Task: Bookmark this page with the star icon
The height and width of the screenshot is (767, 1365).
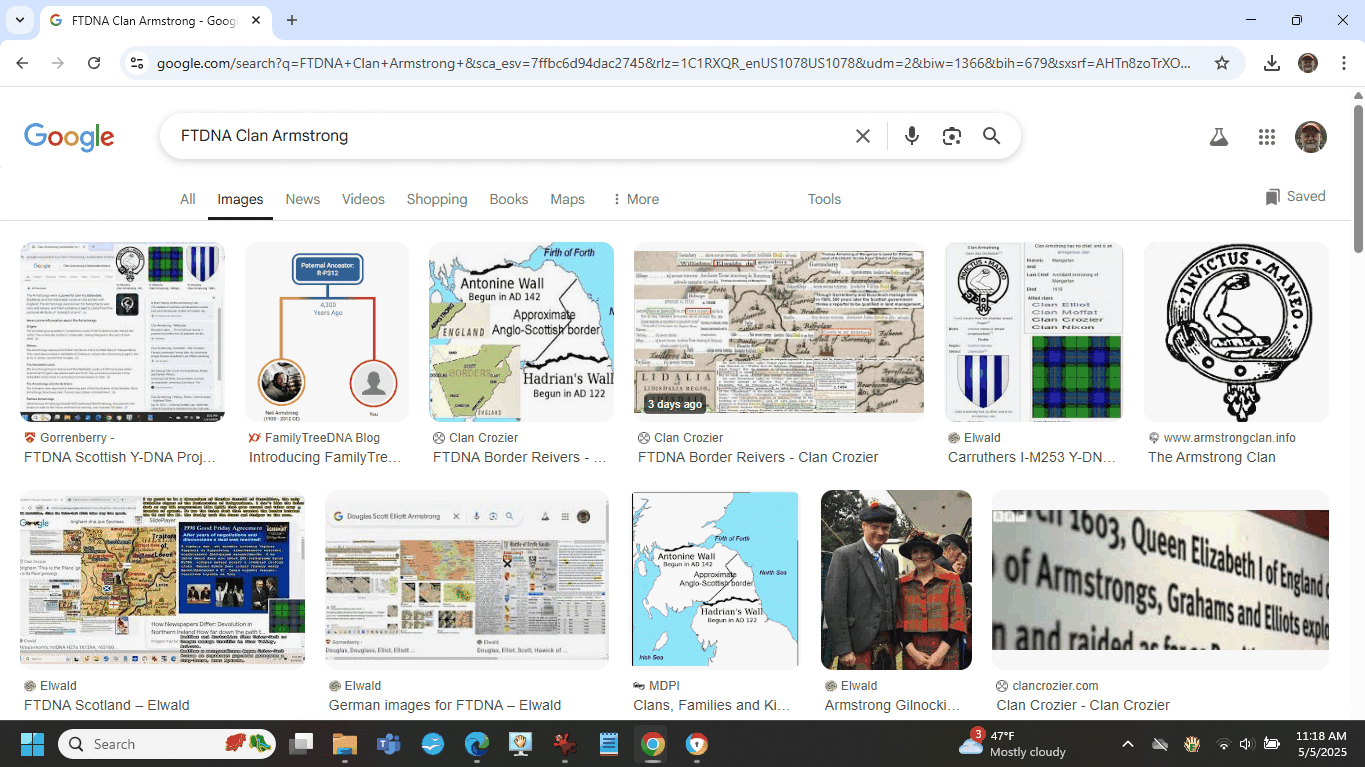Action: click(1222, 63)
